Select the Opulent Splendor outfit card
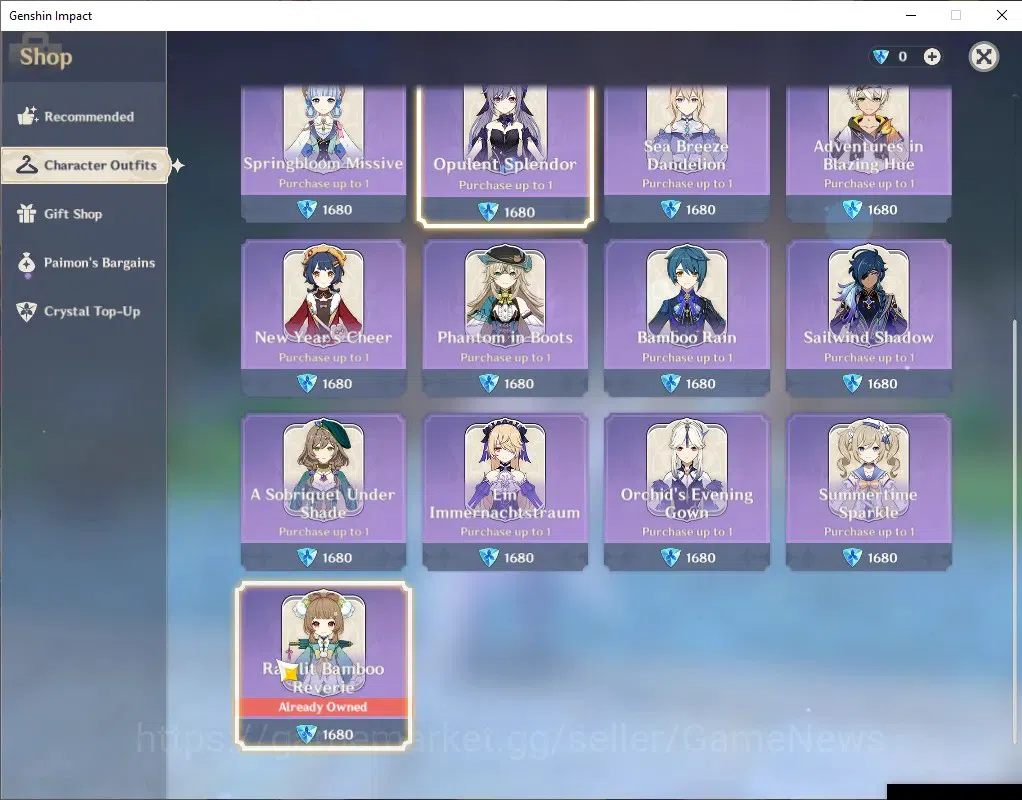1022x800 pixels. pyautogui.click(x=505, y=155)
